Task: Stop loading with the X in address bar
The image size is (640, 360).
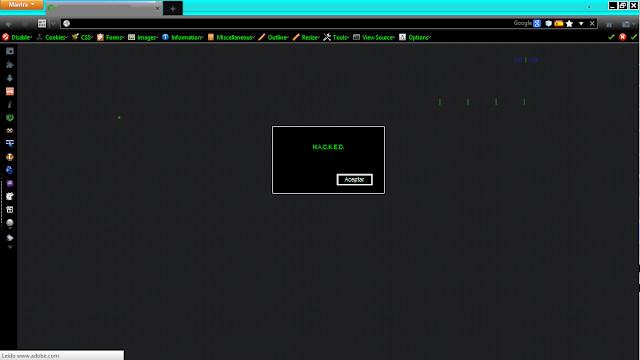Action: [592, 24]
